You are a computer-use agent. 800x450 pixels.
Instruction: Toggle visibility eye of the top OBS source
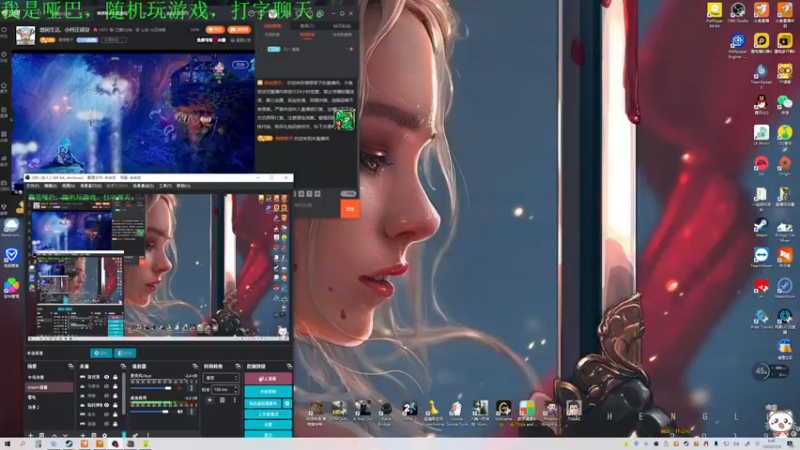tap(107, 377)
